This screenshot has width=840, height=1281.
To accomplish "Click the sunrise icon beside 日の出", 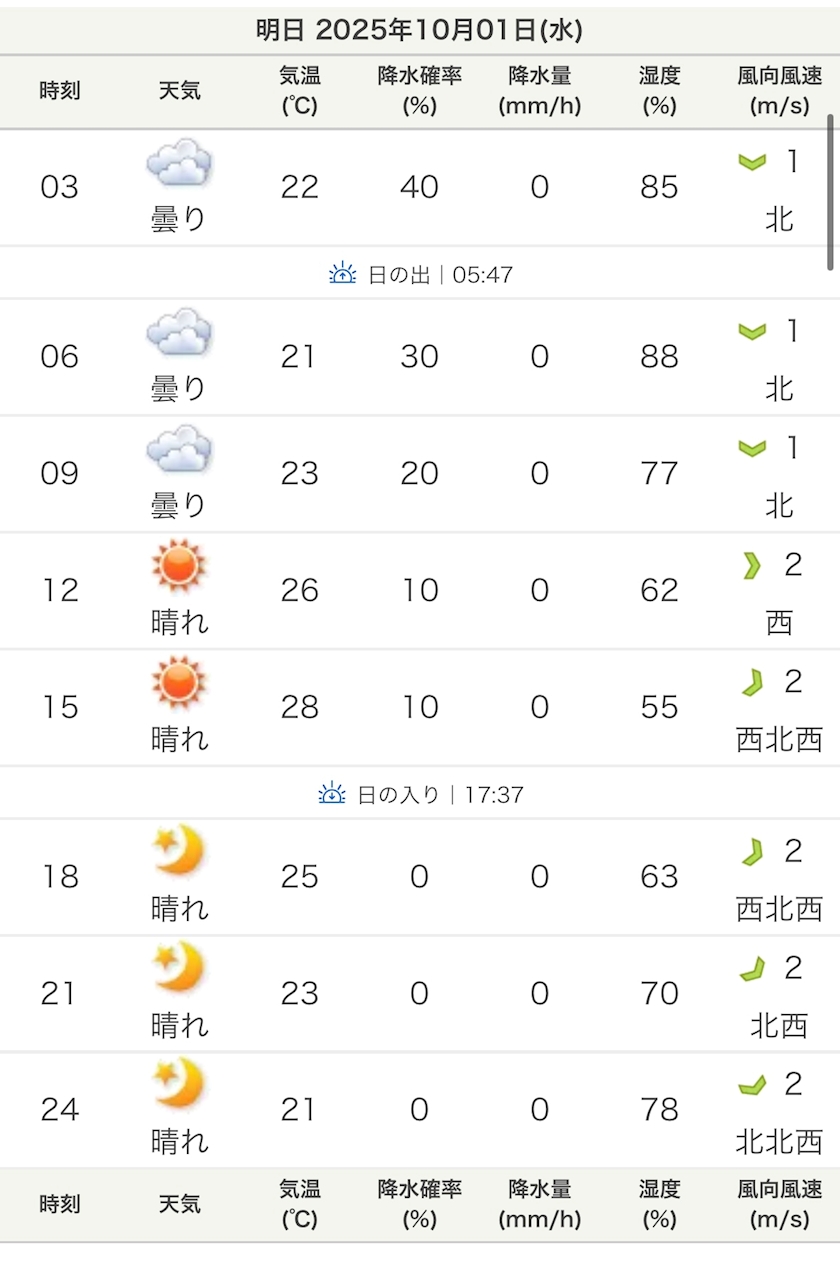I will (343, 273).
